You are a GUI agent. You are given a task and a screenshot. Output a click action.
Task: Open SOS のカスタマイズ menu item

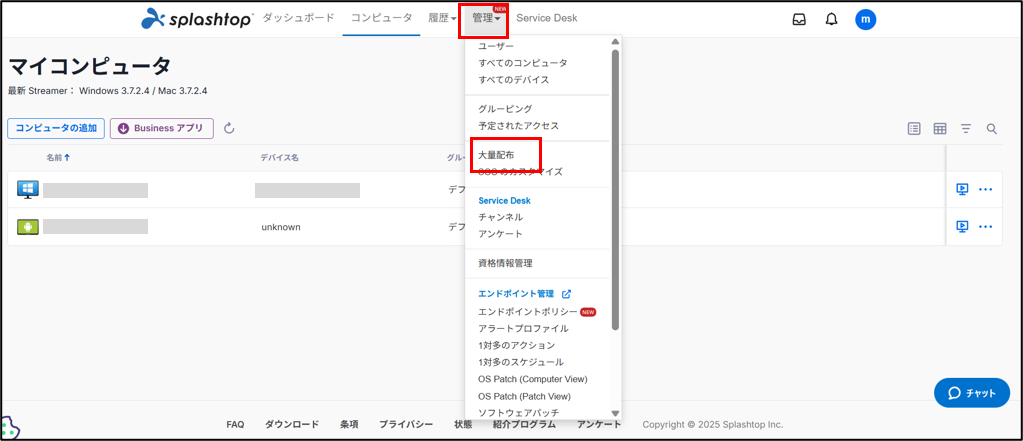coord(520,172)
